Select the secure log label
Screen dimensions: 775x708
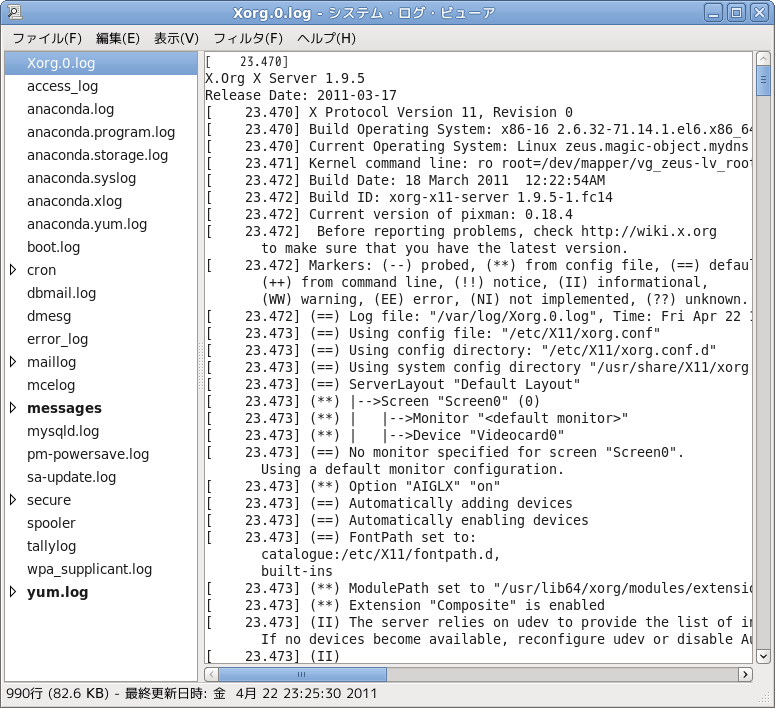(49, 500)
